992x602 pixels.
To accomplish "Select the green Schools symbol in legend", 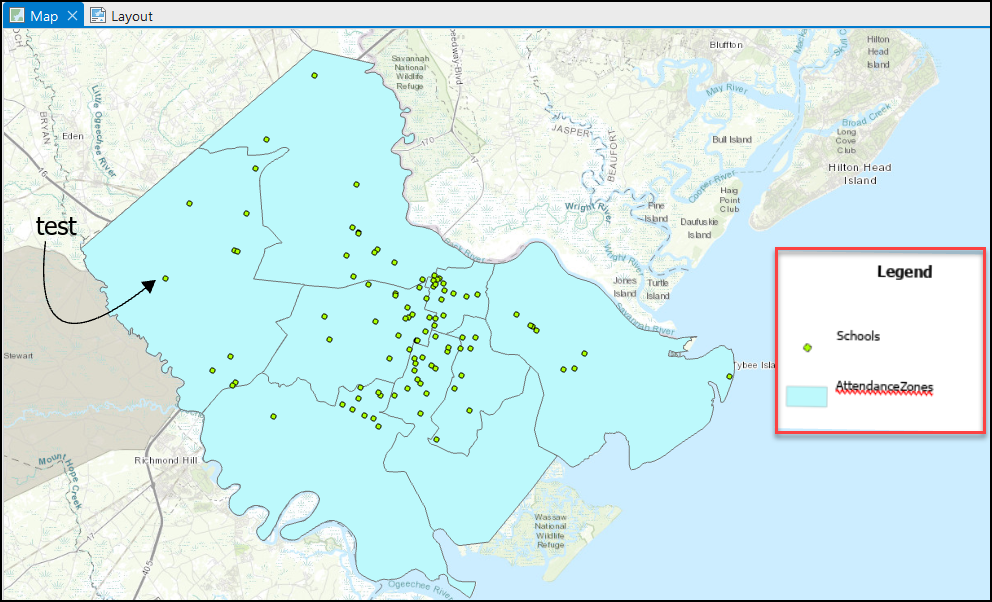I will pyautogui.click(x=807, y=347).
